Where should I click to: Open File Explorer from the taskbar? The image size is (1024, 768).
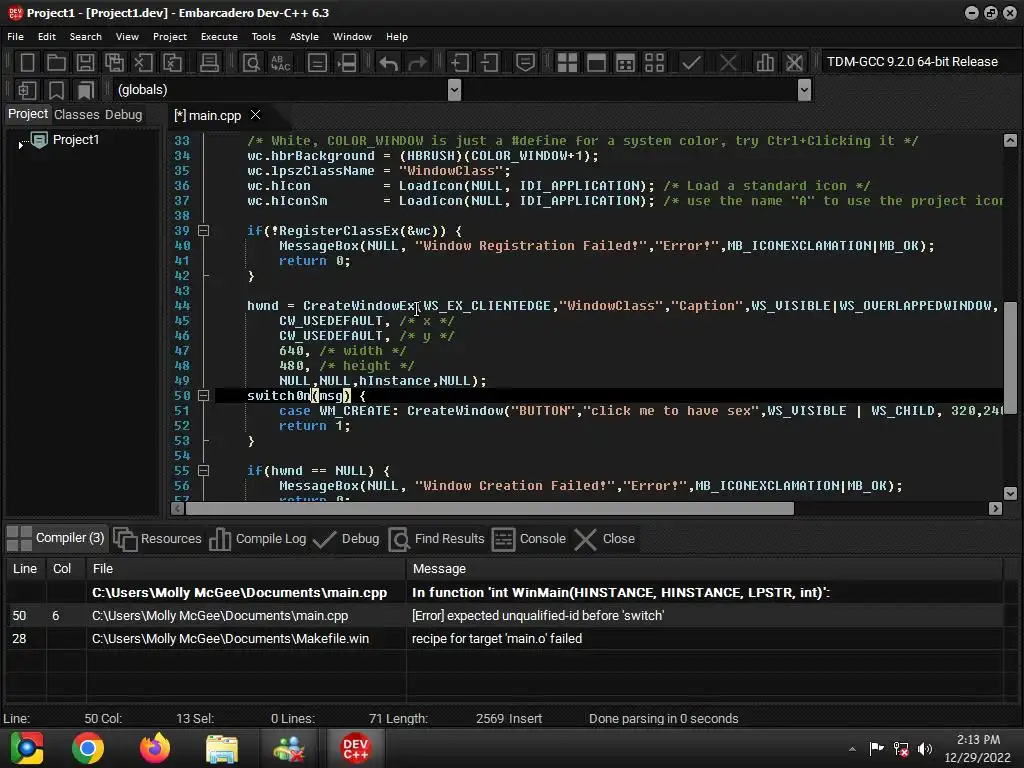tap(222, 748)
